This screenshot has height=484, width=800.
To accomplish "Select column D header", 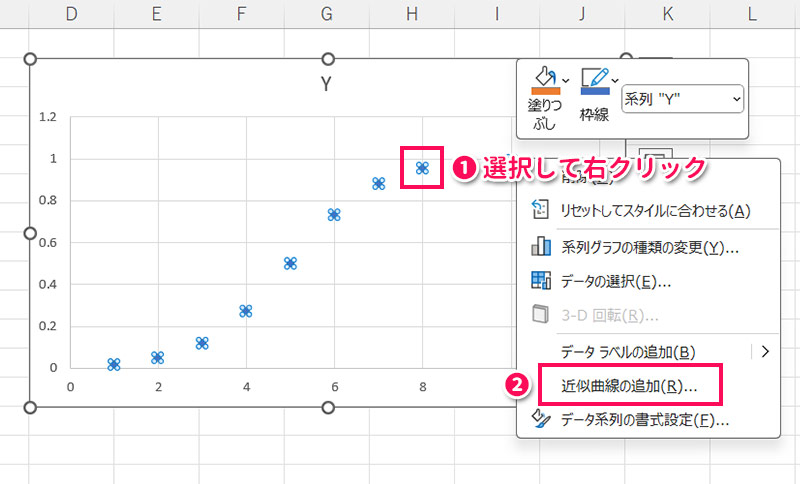I will coord(71,14).
